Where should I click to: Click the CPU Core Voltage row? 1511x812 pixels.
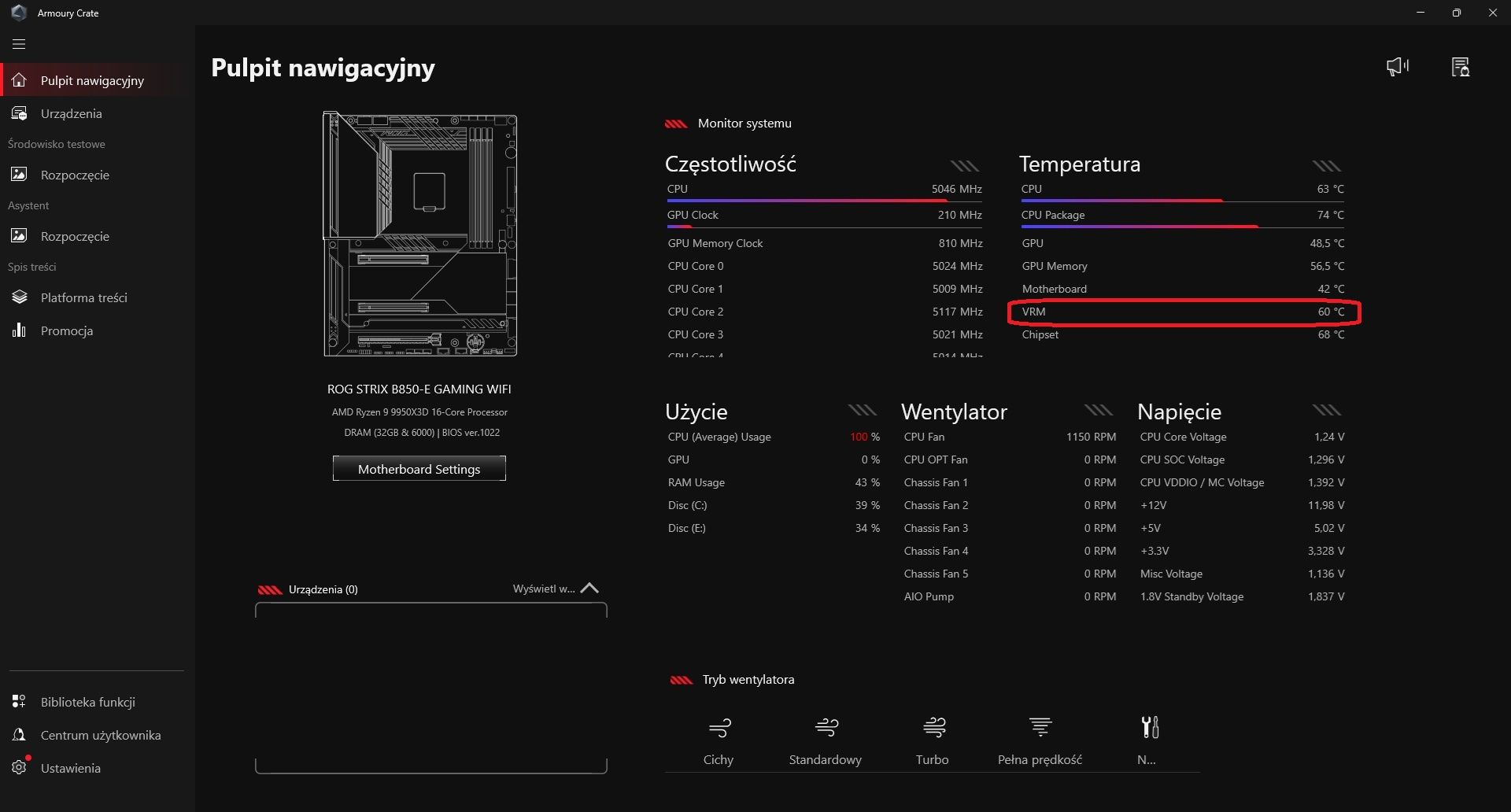tap(1242, 437)
